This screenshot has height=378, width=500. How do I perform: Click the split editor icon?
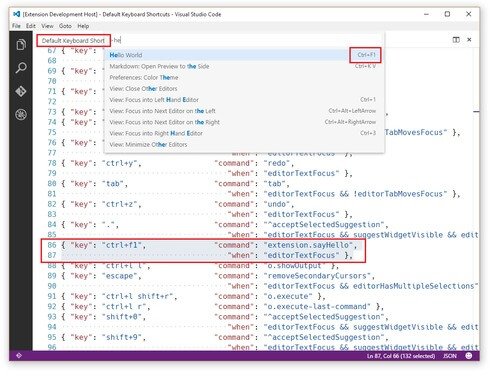pos(456,40)
